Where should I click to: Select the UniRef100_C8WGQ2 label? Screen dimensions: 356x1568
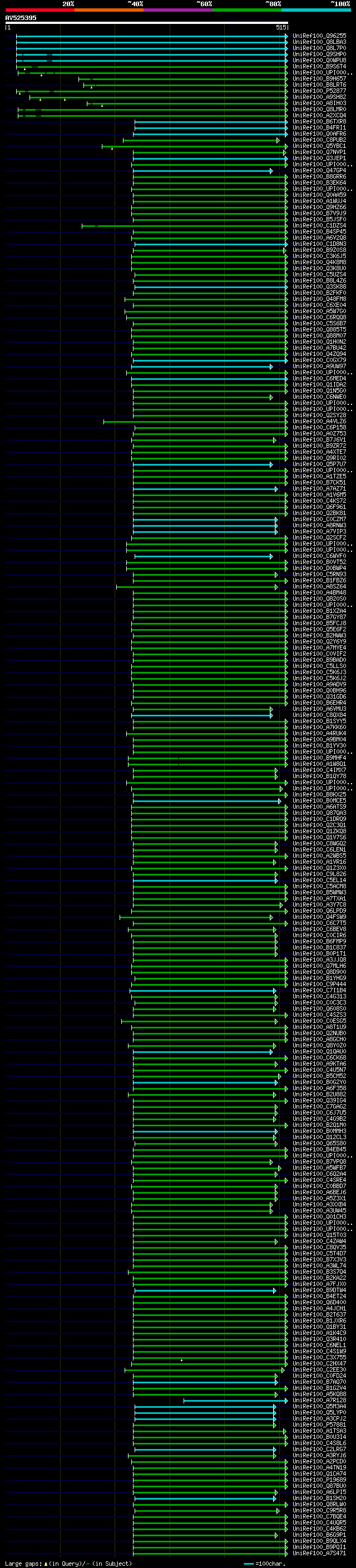coord(319,844)
